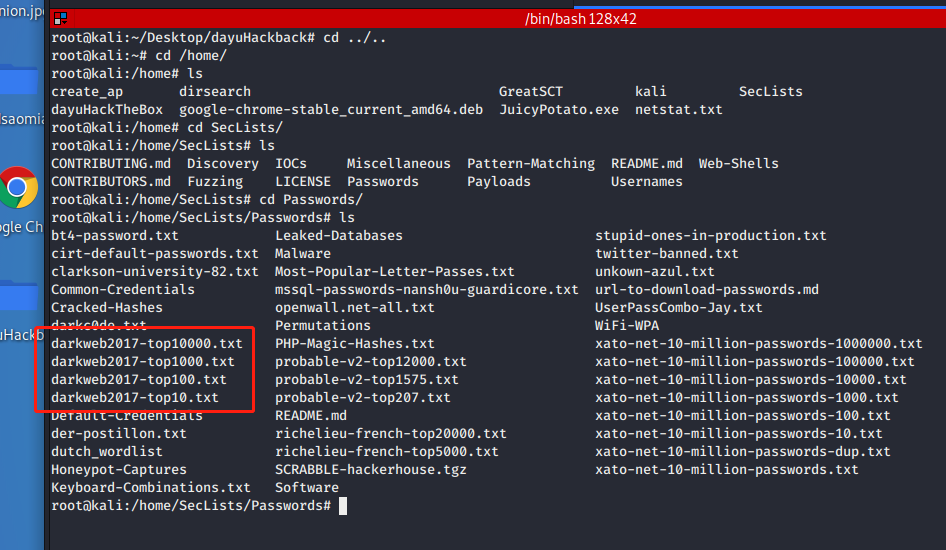Click the Terminator window icon in title bar
The width and height of the screenshot is (946, 550).
coord(60,19)
